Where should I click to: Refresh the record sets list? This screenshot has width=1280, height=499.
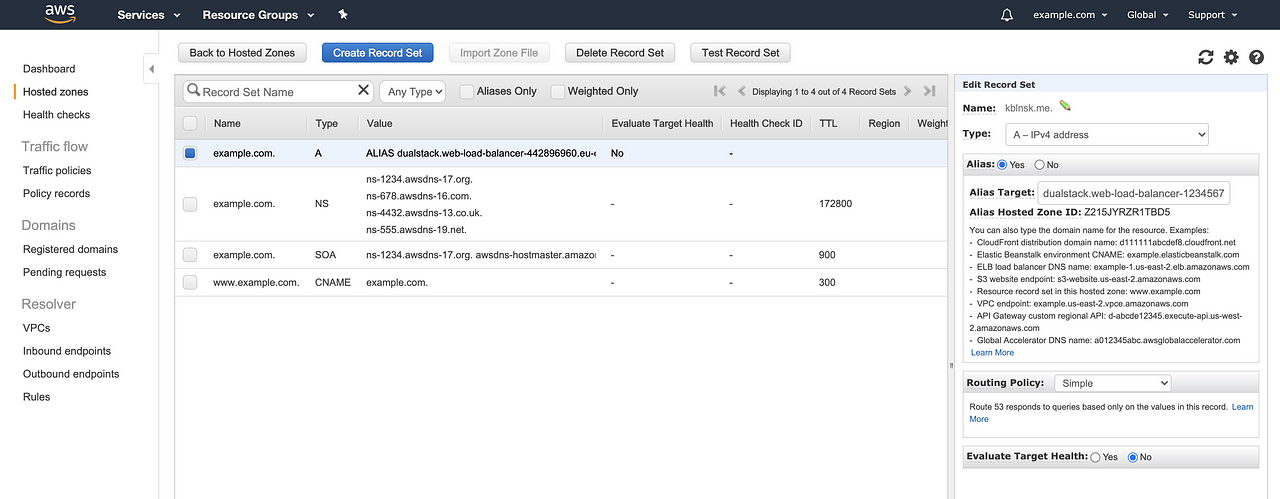(x=1206, y=57)
